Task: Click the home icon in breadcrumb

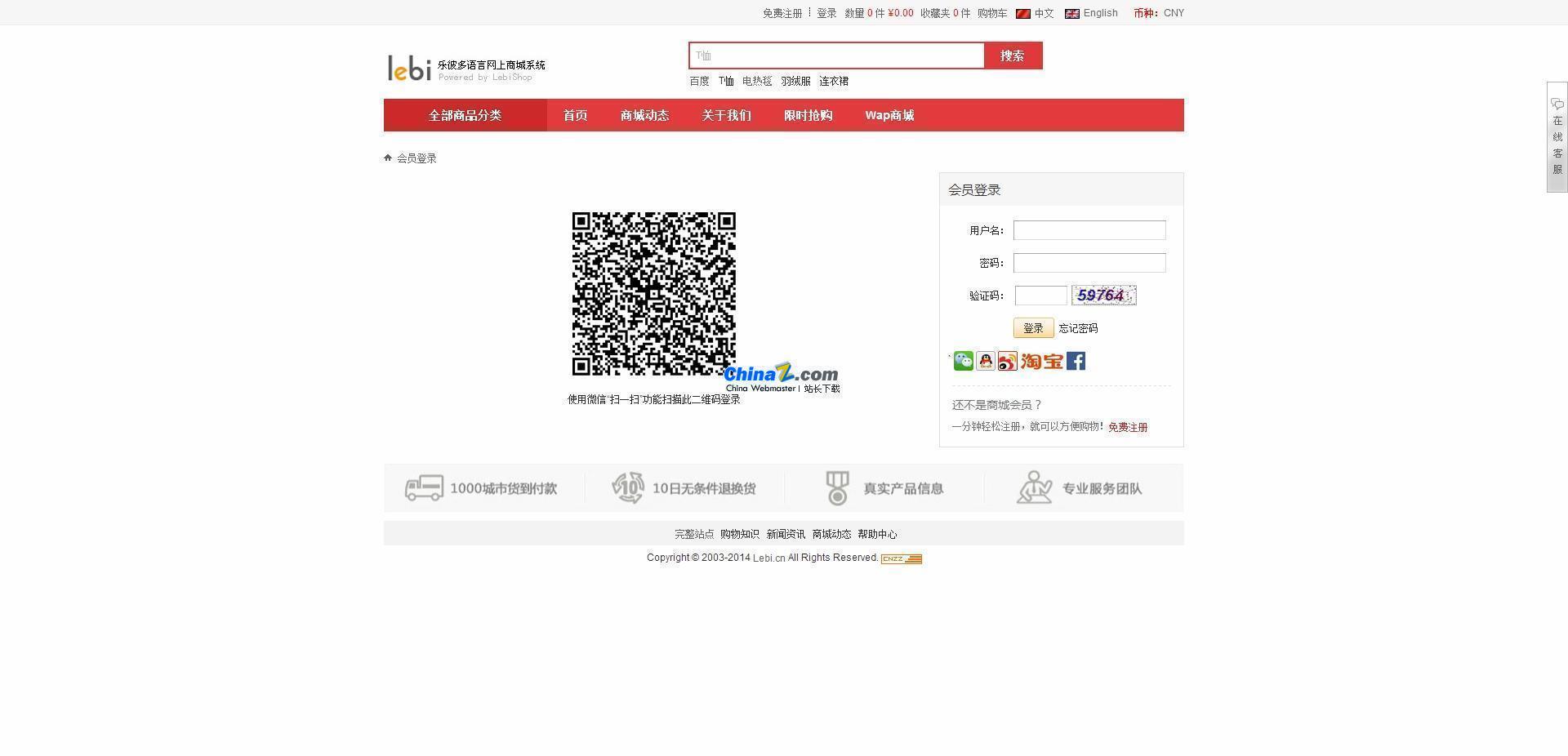Action: (388, 158)
